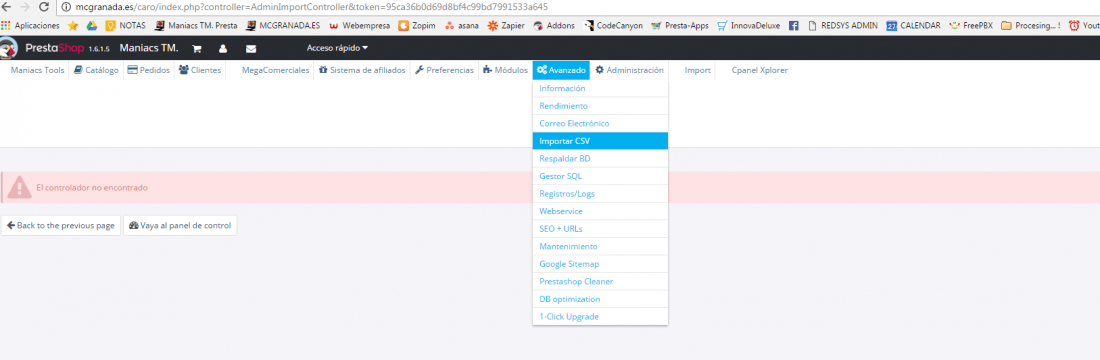Select Respaldar BD submenu entry
Viewport: 1100px width, 360px height.
tap(601, 159)
